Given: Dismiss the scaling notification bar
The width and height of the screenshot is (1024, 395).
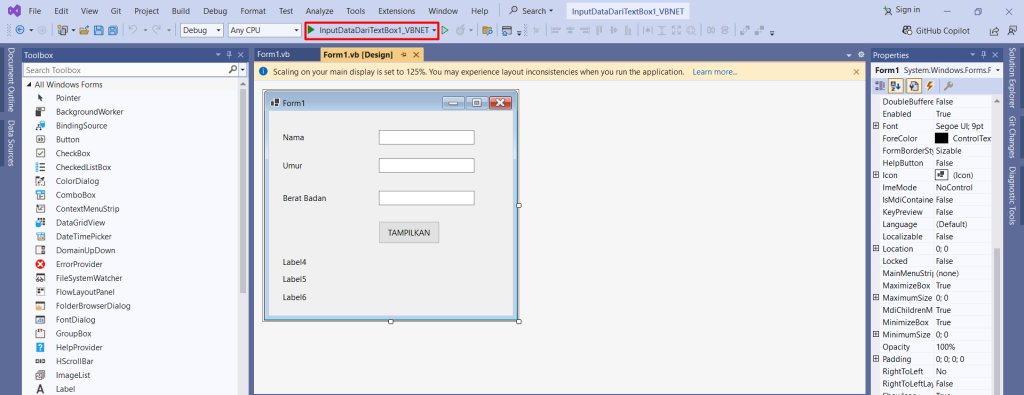Looking at the screenshot, I should click(856, 72).
